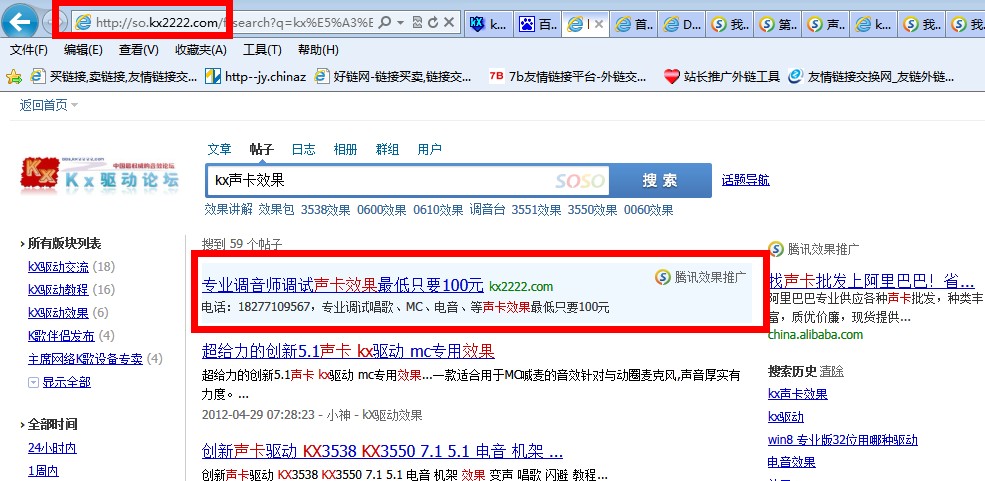Open the http--jy.chinaz bookmark
Screen dimensions: 985x481
pos(256,77)
